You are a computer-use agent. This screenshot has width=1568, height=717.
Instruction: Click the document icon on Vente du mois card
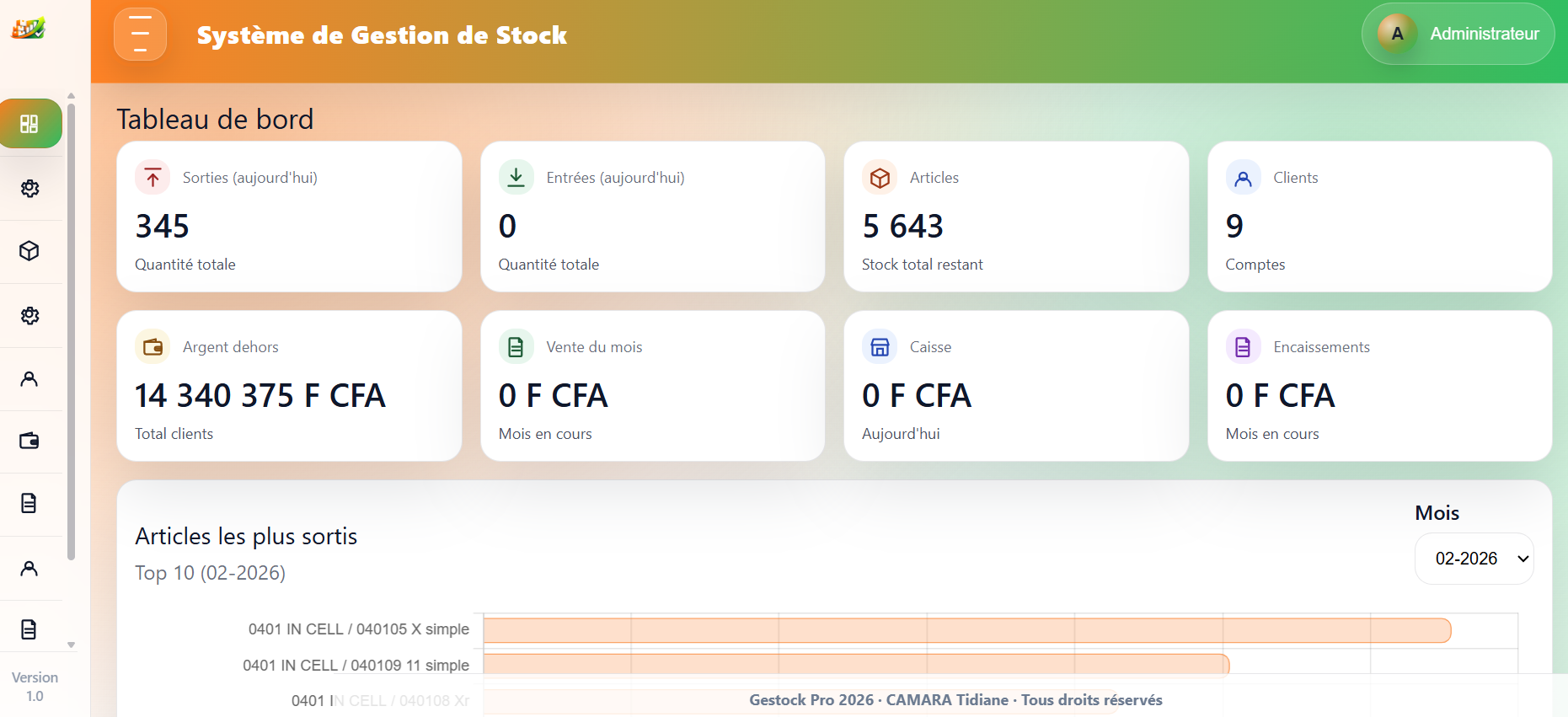(516, 347)
